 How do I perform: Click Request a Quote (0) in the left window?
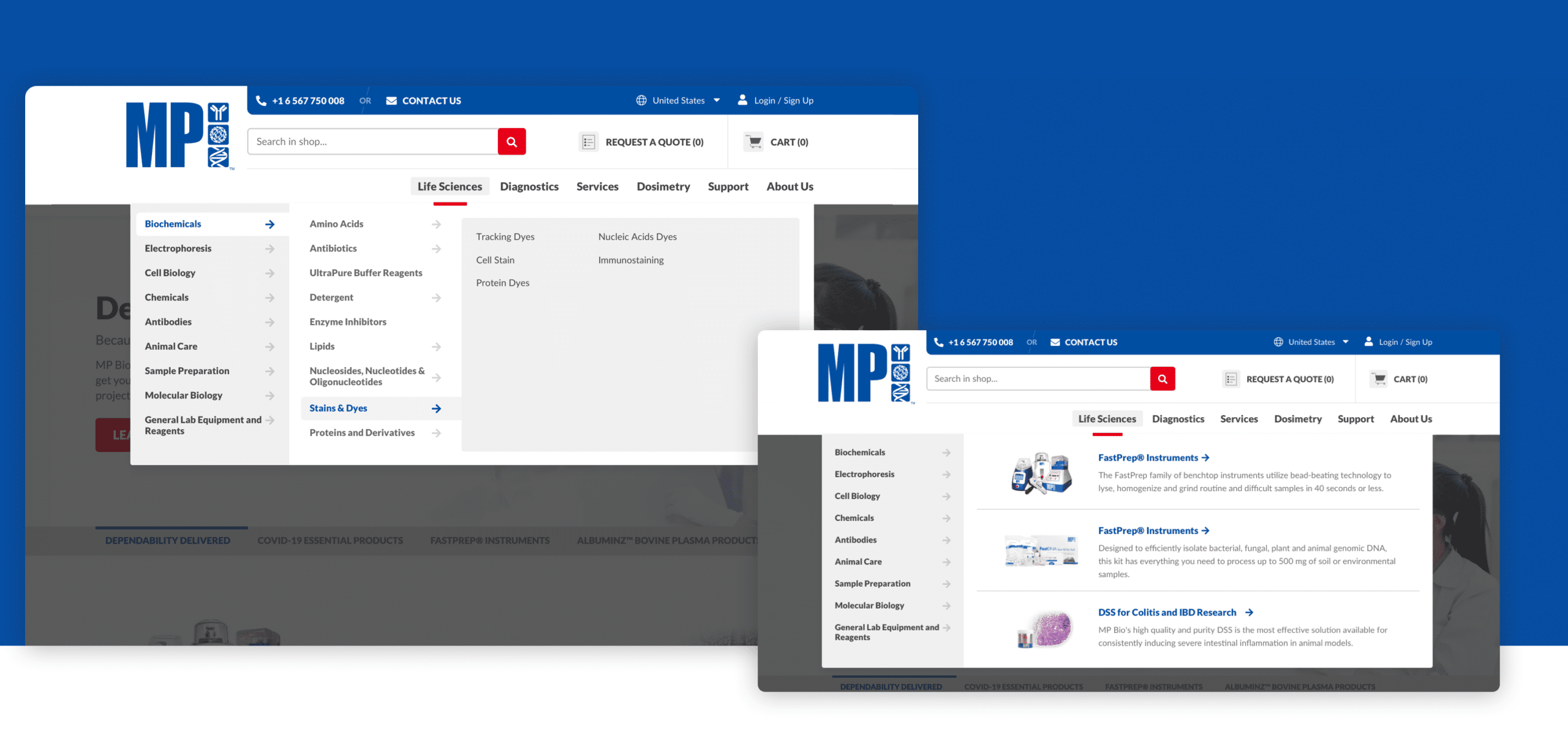(x=654, y=142)
